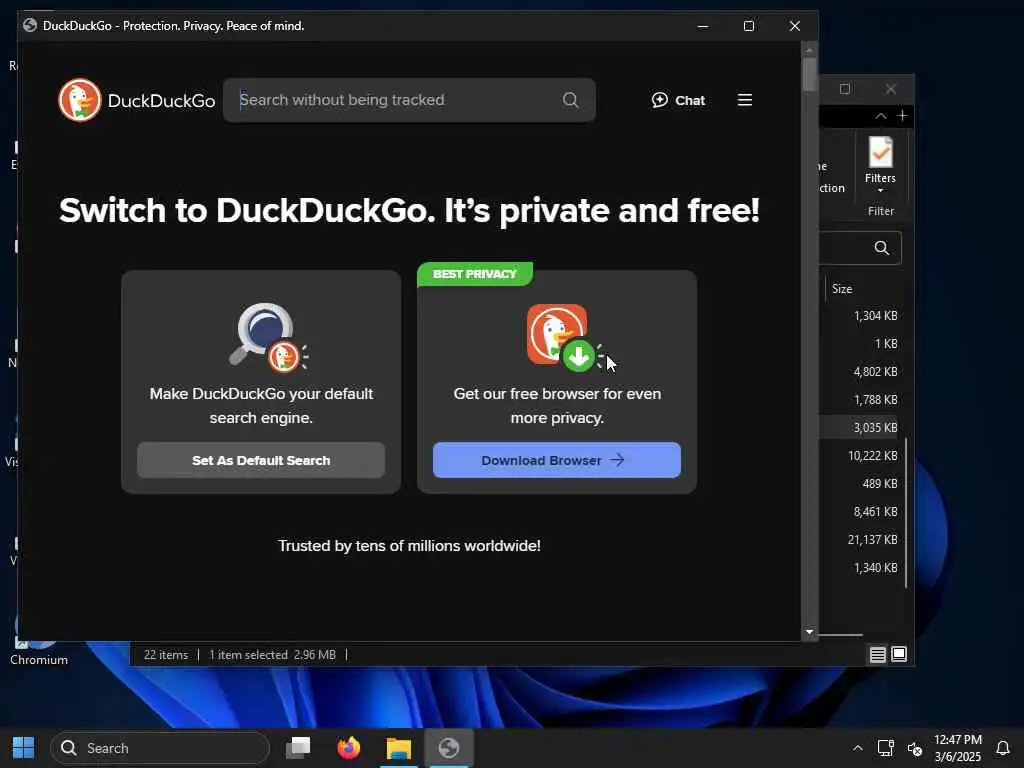This screenshot has width=1024, height=768.
Task: Click the Size column header in File Explorer
Action: pyautogui.click(x=842, y=289)
